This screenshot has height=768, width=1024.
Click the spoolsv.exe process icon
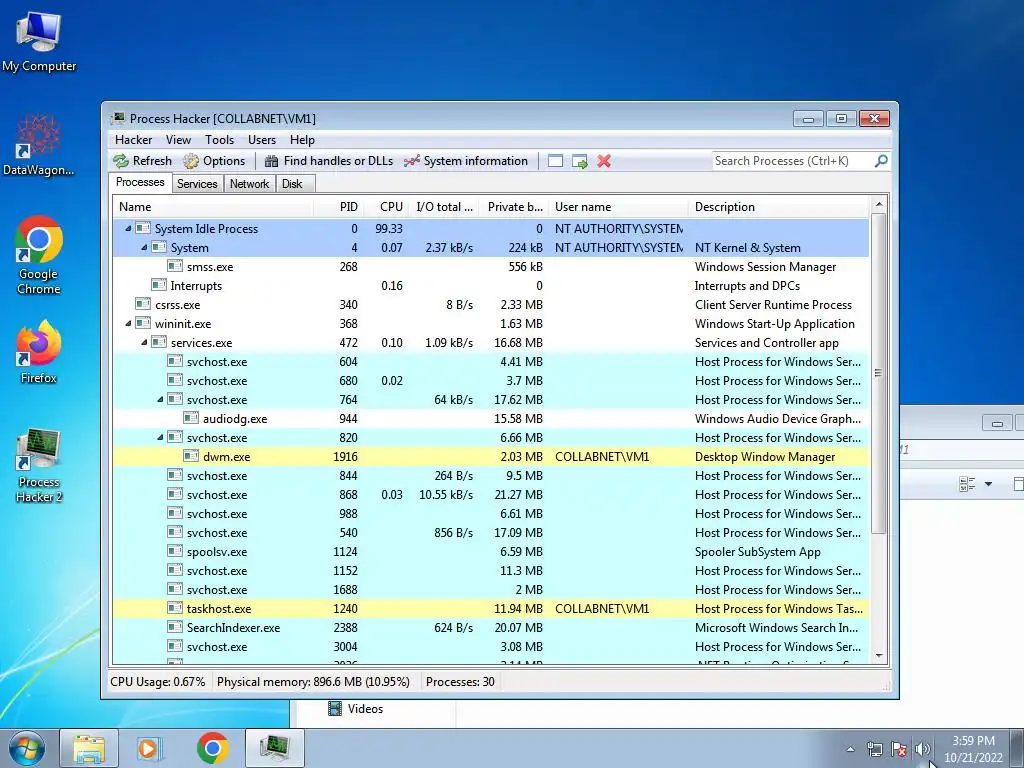pyautogui.click(x=174, y=551)
